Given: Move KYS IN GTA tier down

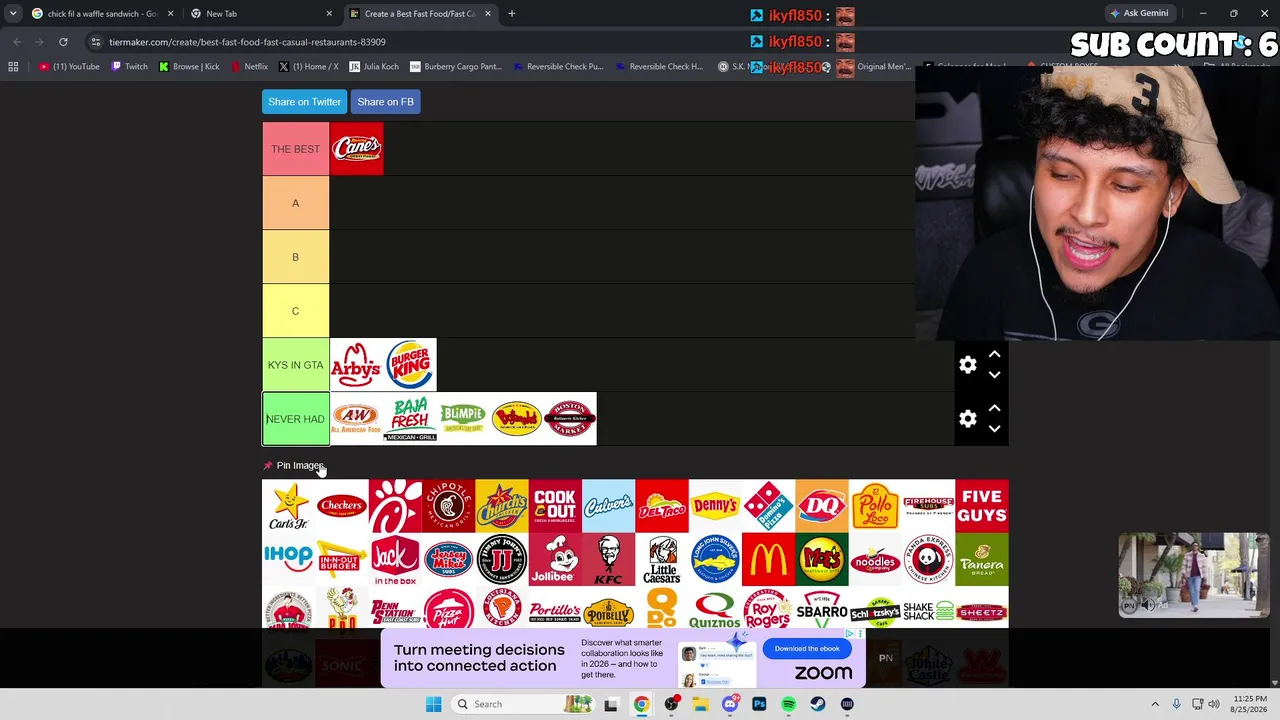Looking at the screenshot, I should 994,375.
